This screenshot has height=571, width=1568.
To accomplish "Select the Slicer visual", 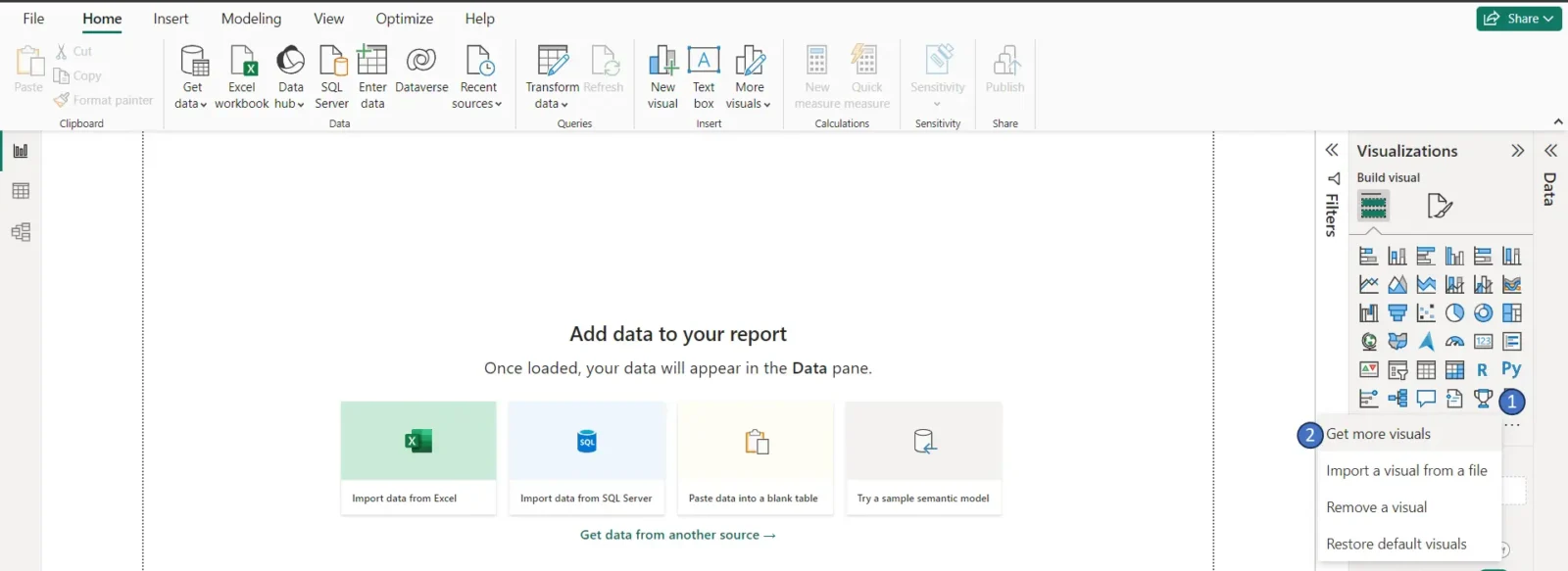I will (x=1397, y=370).
